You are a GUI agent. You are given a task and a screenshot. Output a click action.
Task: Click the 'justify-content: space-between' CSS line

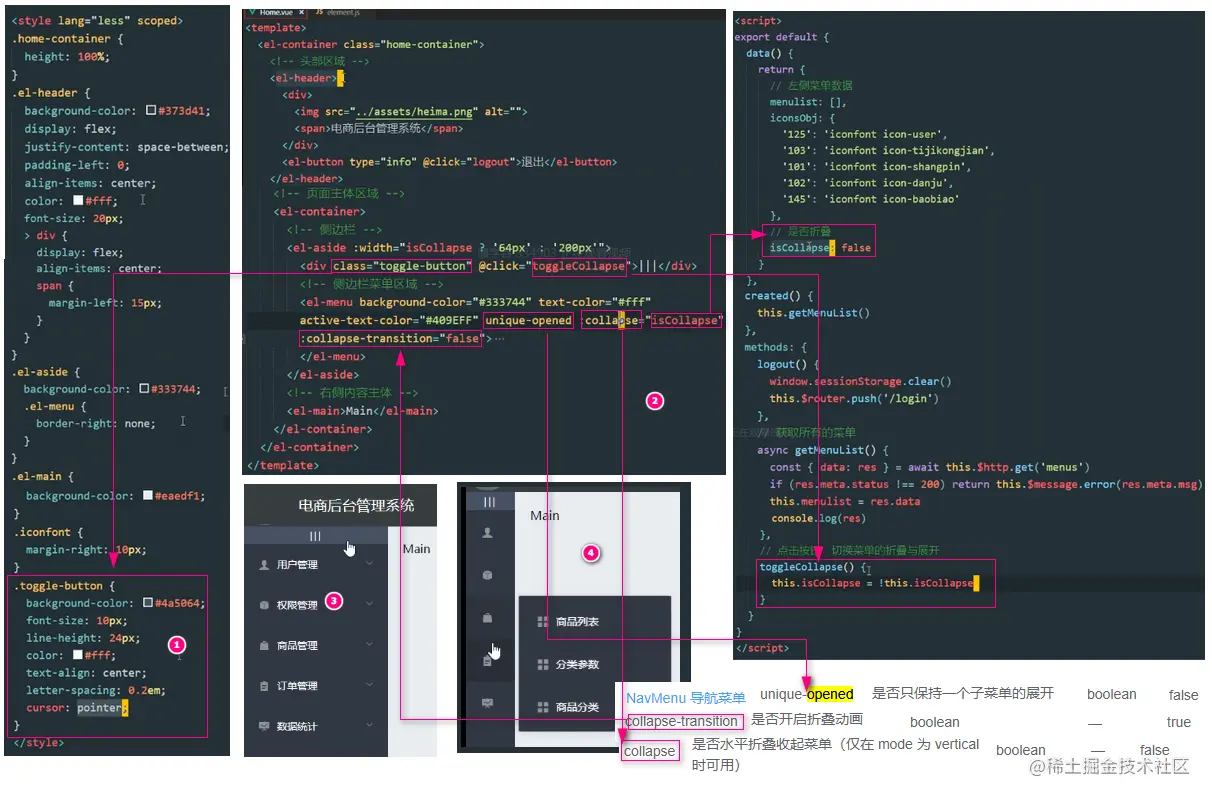pos(127,147)
